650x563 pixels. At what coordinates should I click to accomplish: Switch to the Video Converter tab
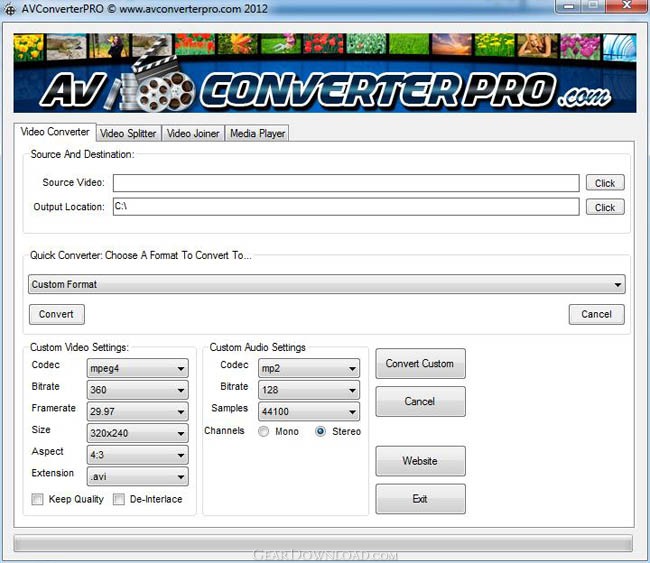coord(55,132)
